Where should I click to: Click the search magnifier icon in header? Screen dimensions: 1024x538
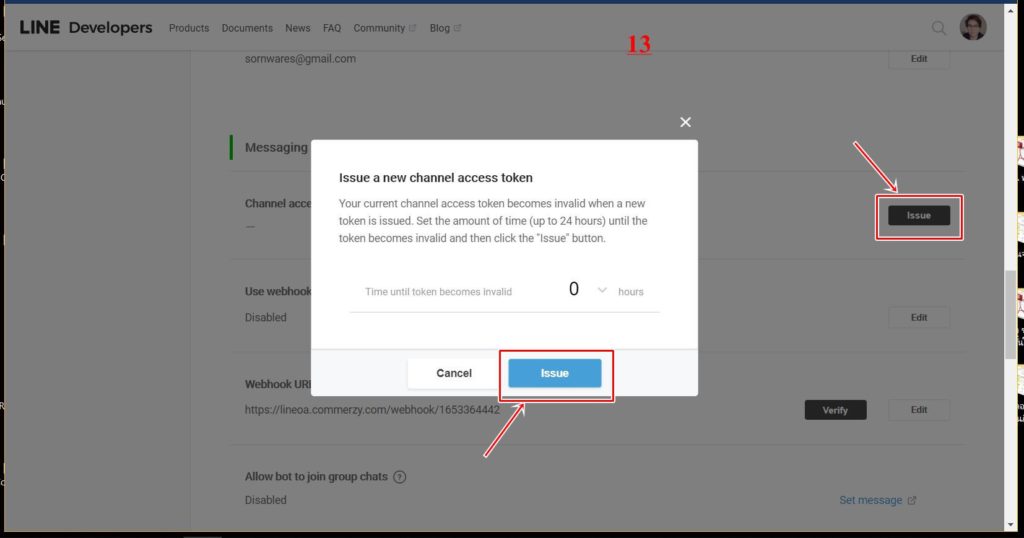coord(938,28)
